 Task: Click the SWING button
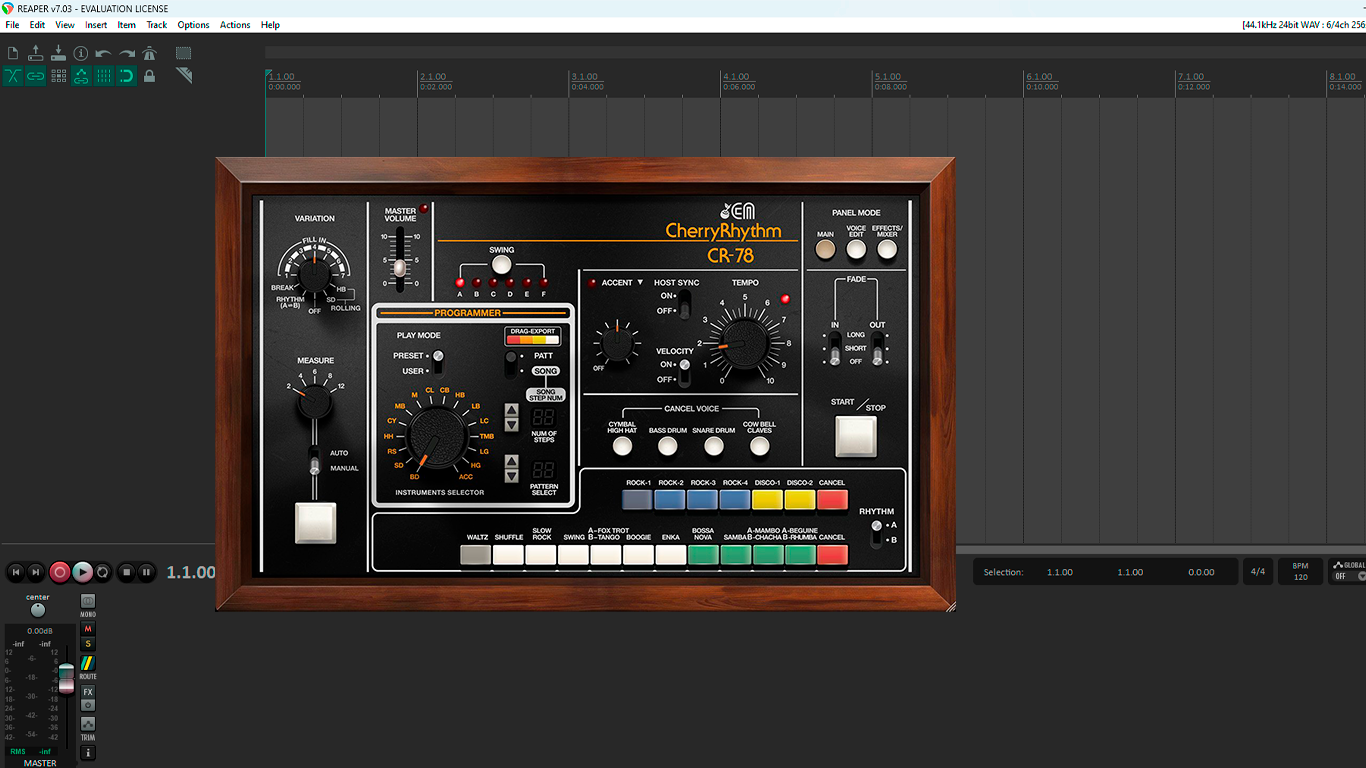[x=502, y=265]
